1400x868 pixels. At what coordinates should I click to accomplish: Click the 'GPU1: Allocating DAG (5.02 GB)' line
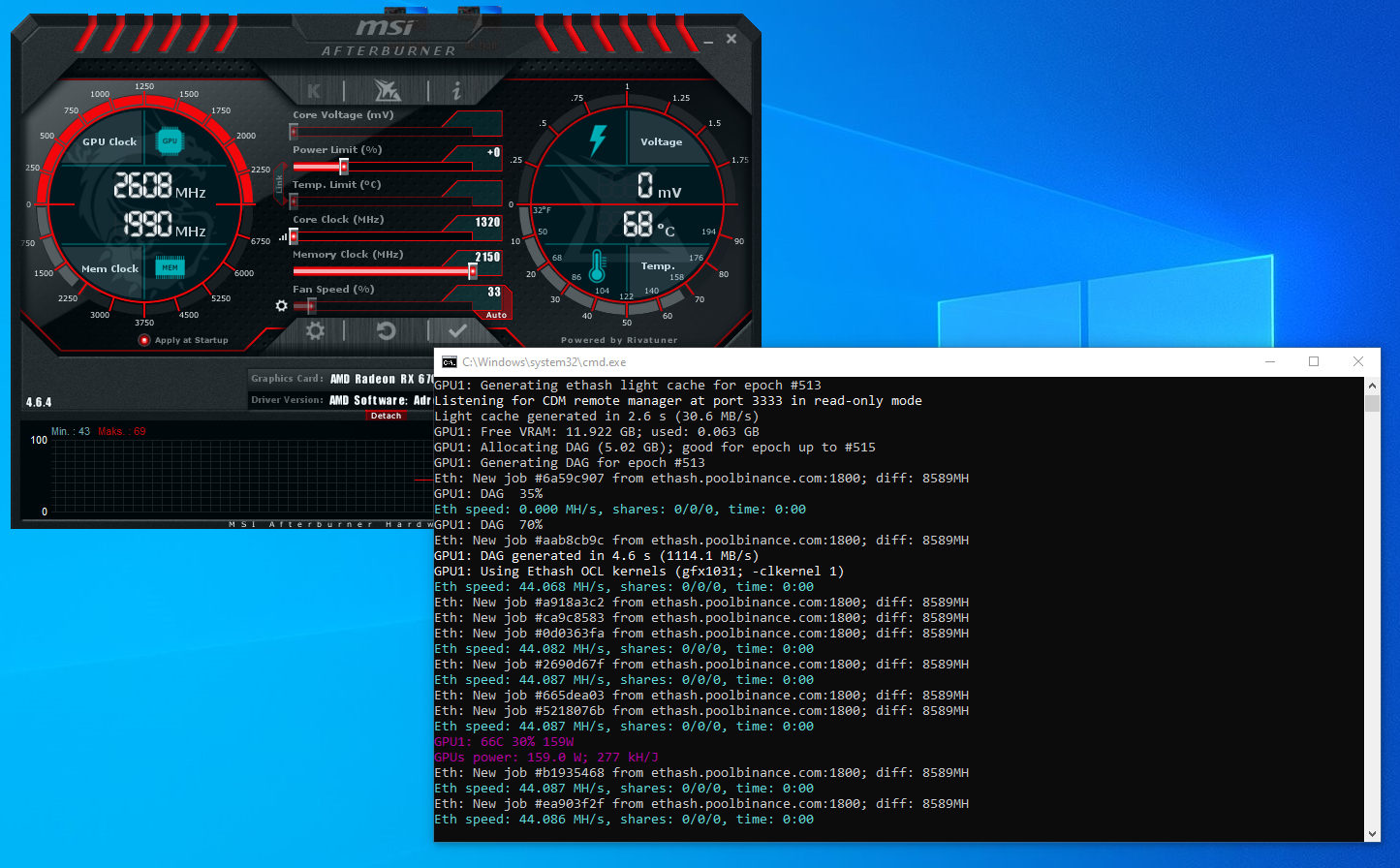coord(655,448)
